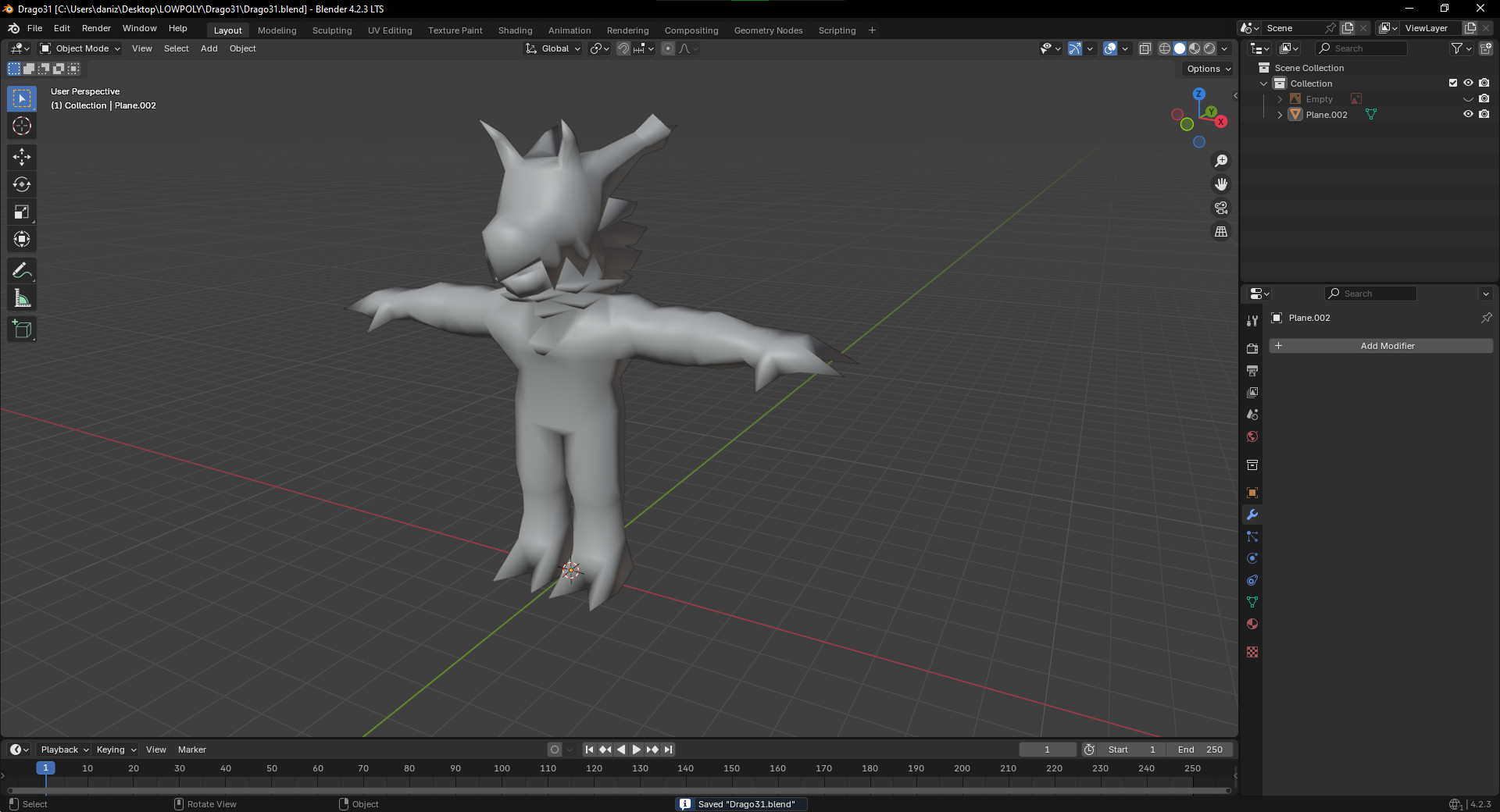The height and width of the screenshot is (812, 1500).
Task: Select the Scale tool
Action: (22, 212)
